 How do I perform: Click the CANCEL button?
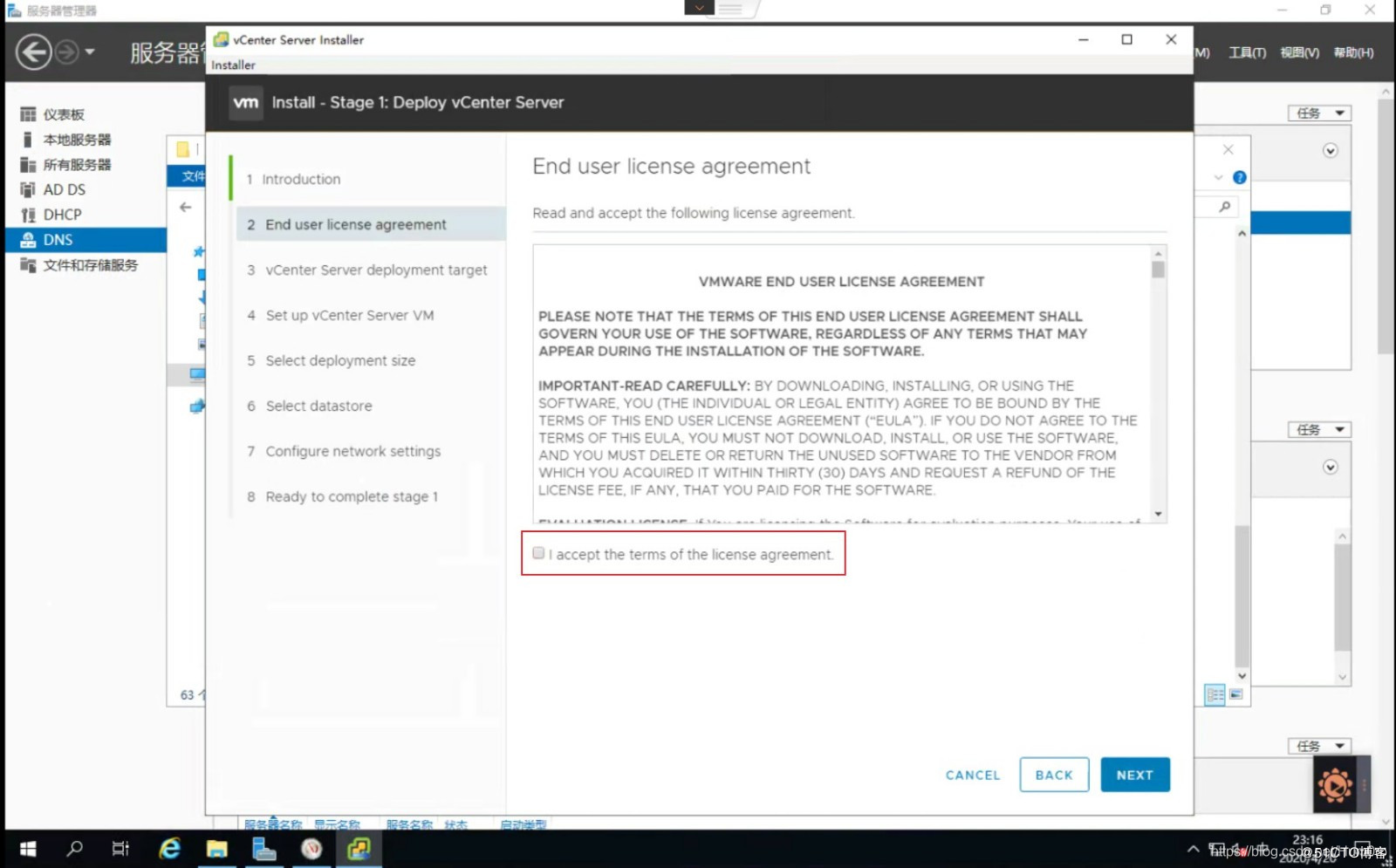973,775
